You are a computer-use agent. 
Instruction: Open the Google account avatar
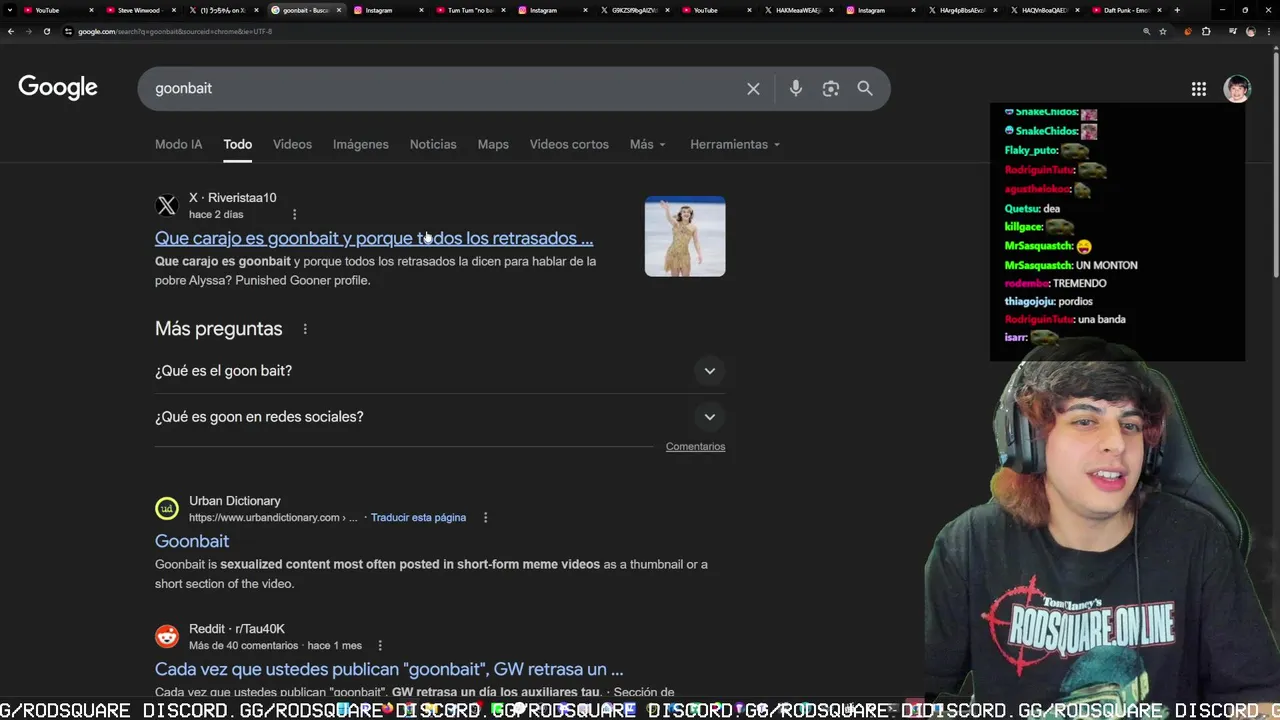[x=1237, y=88]
